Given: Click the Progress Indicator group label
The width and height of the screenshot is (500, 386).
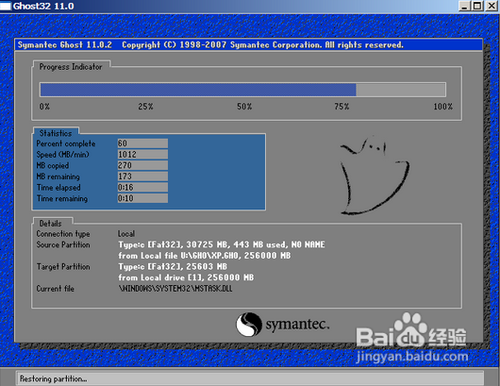Looking at the screenshot, I should point(71,67).
